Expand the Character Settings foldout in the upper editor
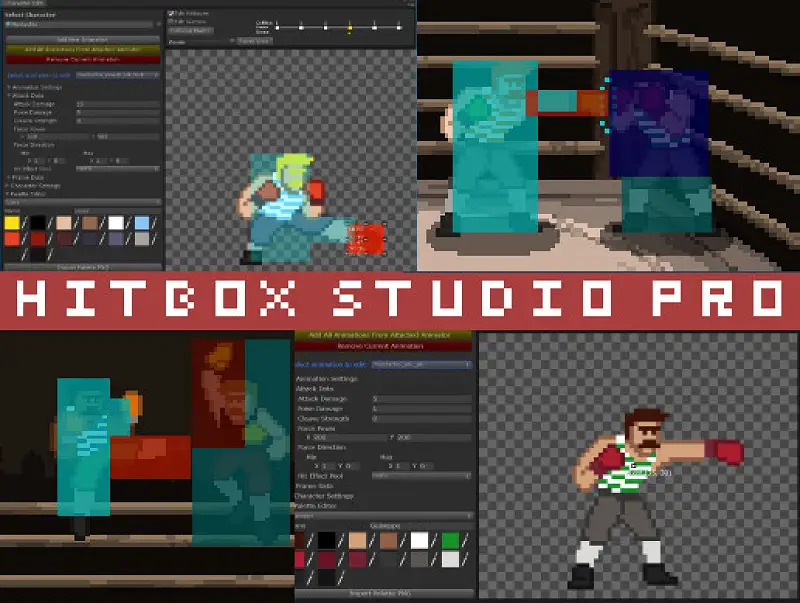 click(9, 186)
